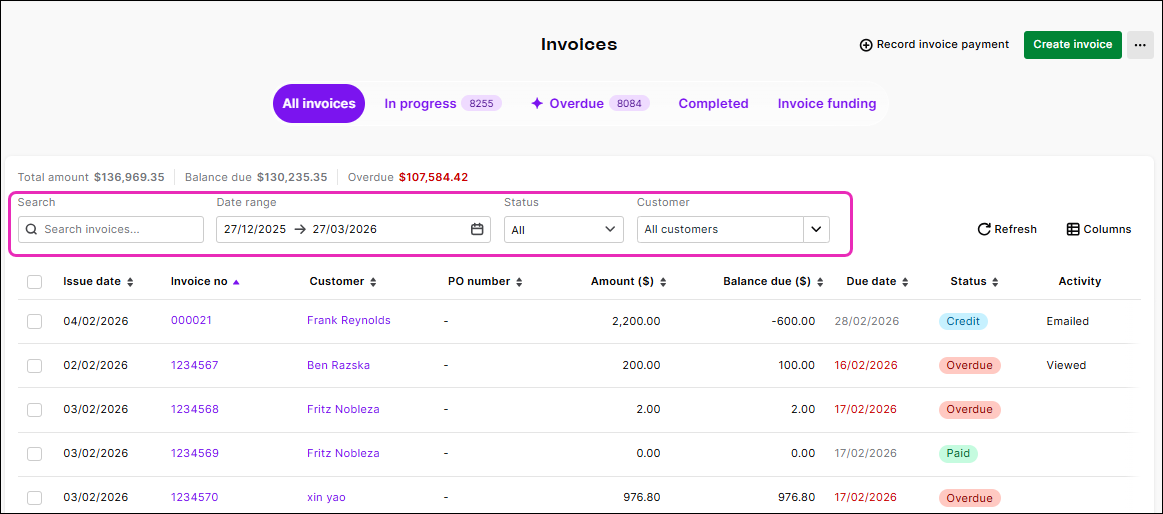Screen dimensions: 1163x514
Task: Click the amount 2,200.00
Action: (x=635, y=321)
